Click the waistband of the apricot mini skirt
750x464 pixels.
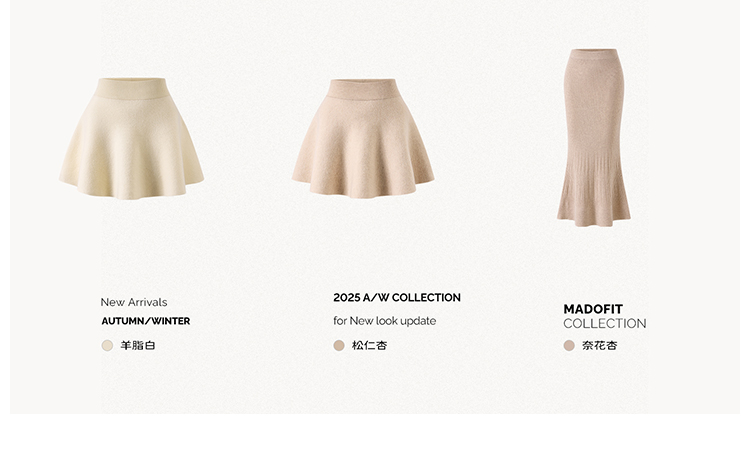click(363, 89)
